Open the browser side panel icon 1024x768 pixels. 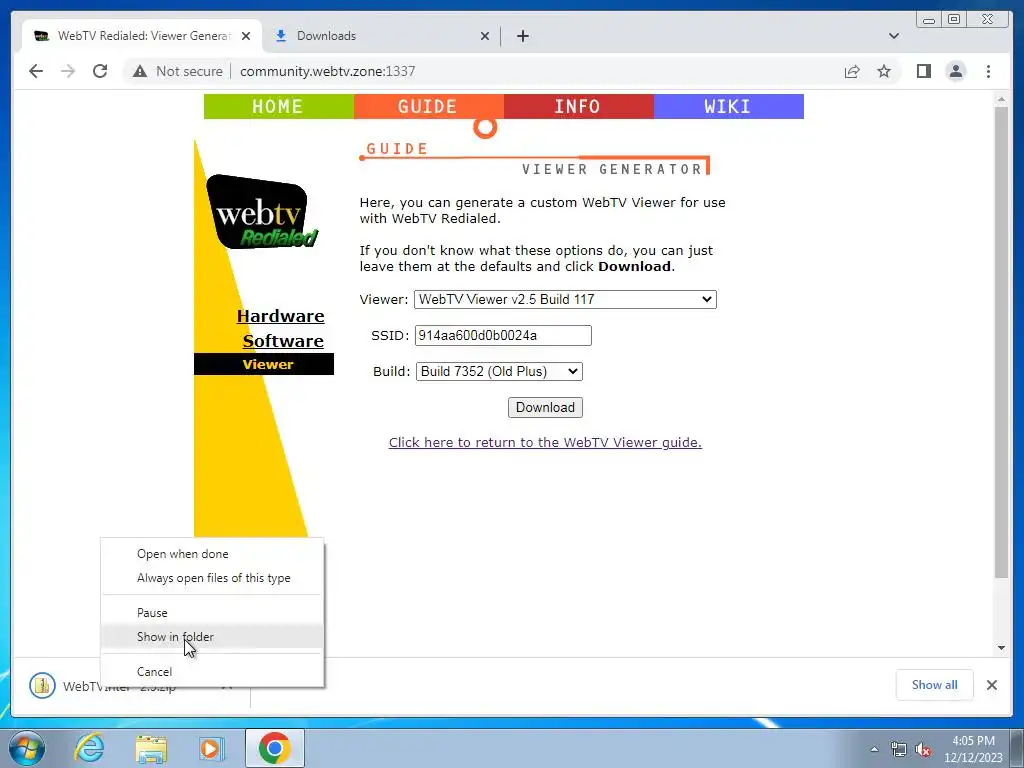tap(923, 71)
